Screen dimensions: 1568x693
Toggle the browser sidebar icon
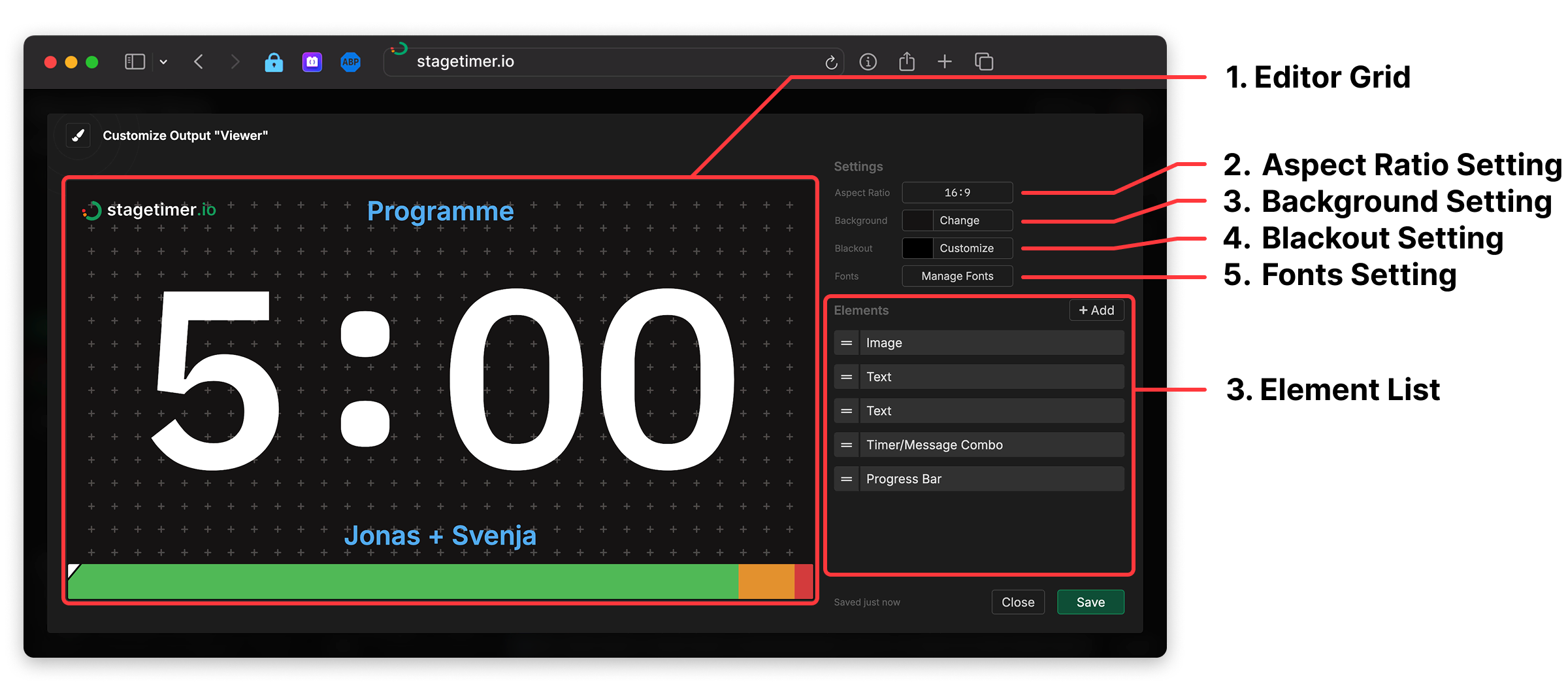[135, 61]
